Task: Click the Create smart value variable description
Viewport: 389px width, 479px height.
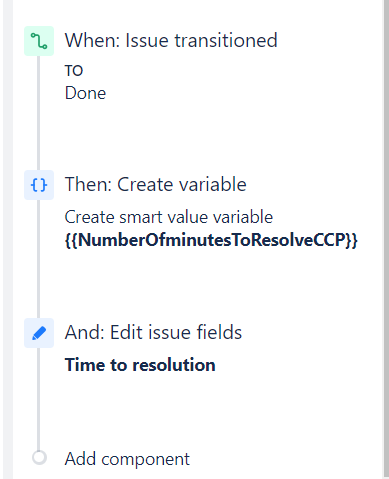Action: tap(169, 217)
